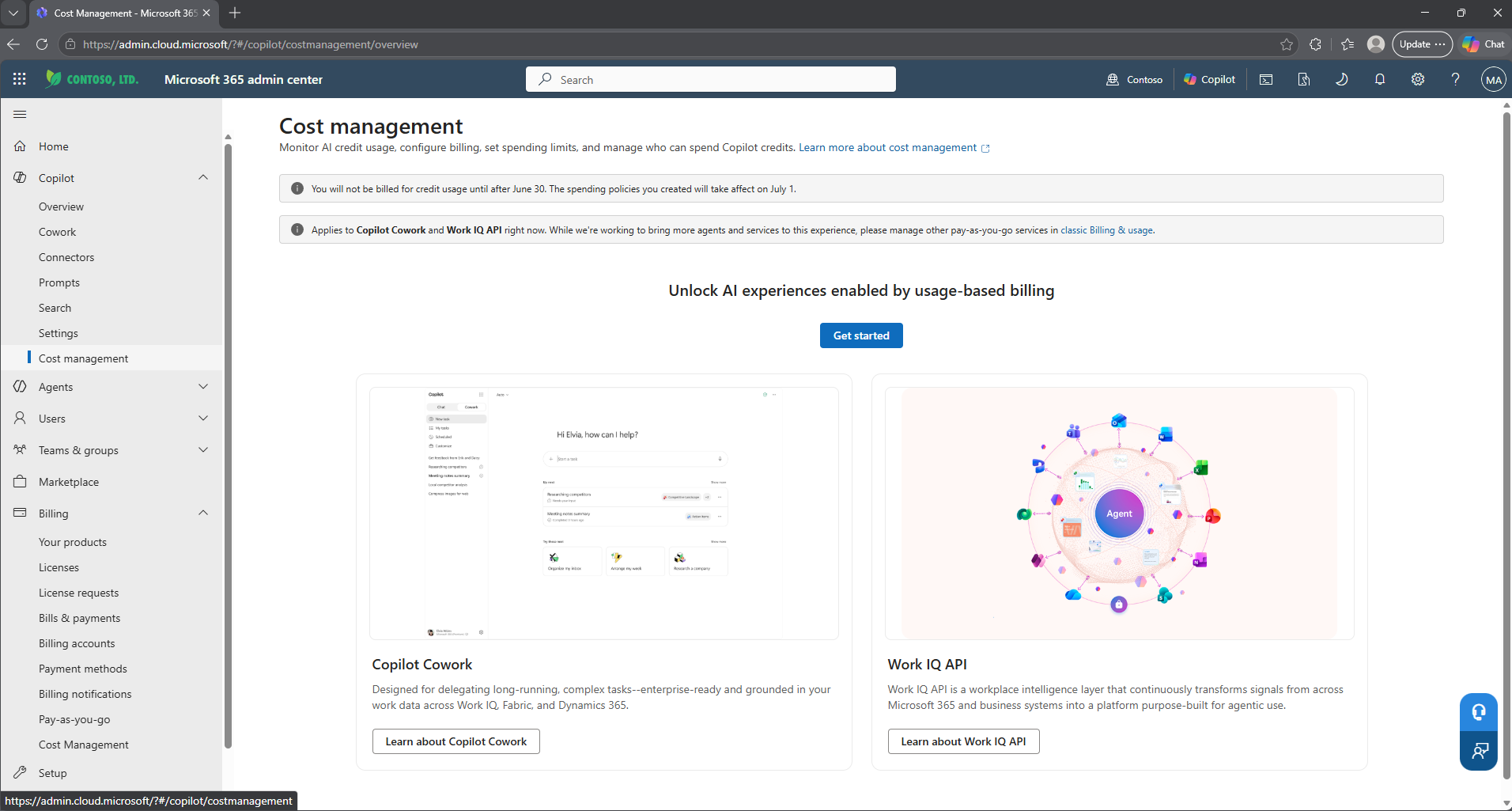Click the admin center Search box
This screenshot has width=1512, height=811.
pyautogui.click(x=711, y=79)
